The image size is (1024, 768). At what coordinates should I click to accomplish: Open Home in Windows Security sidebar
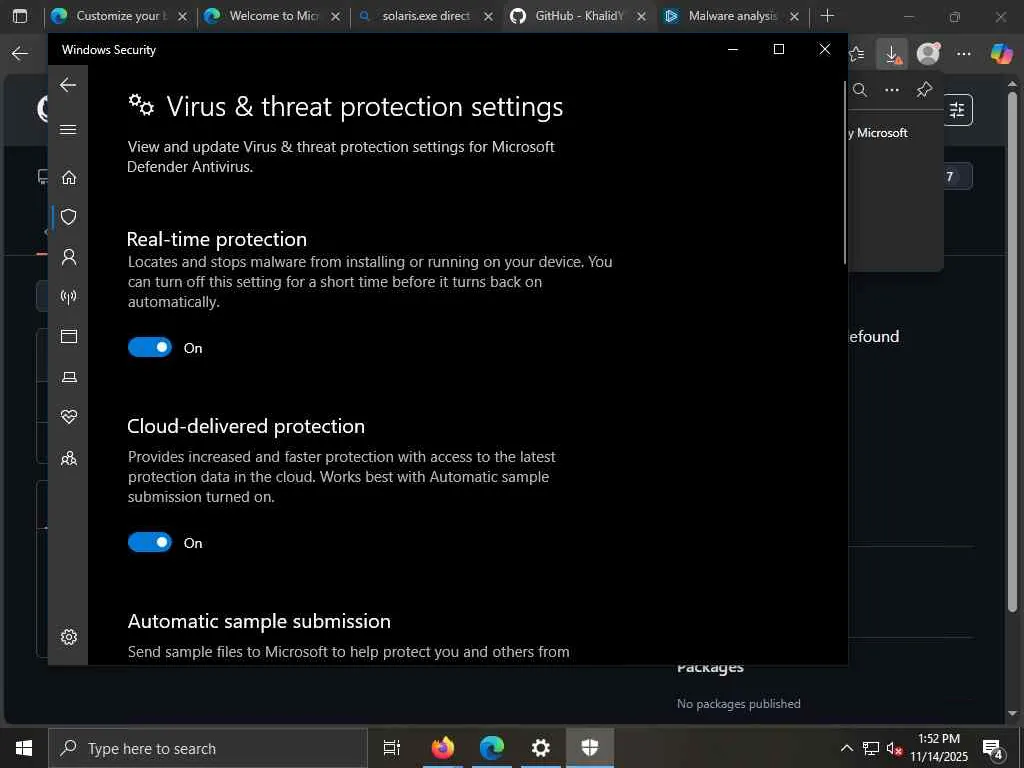click(x=69, y=177)
